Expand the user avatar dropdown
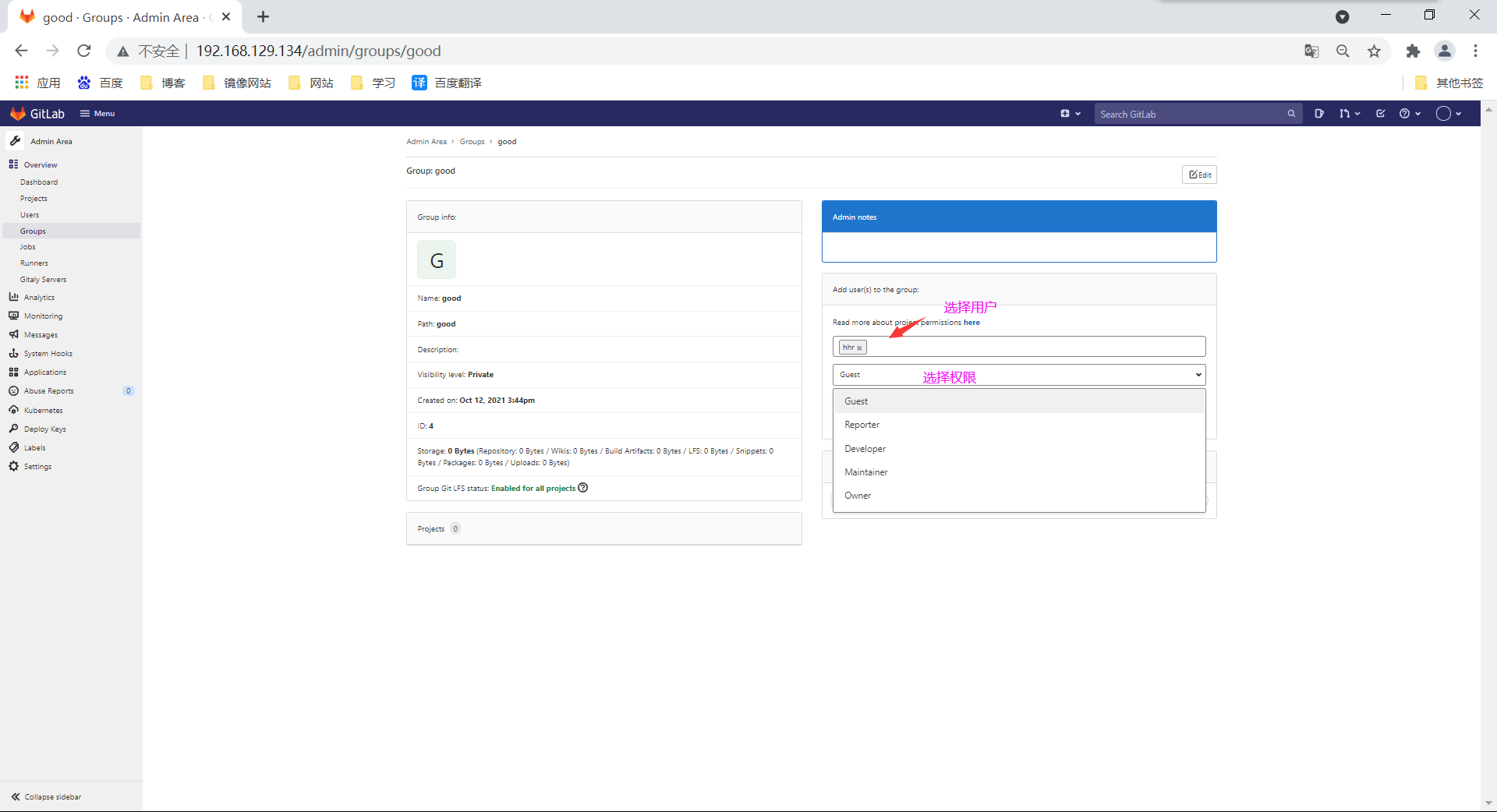 click(1448, 114)
